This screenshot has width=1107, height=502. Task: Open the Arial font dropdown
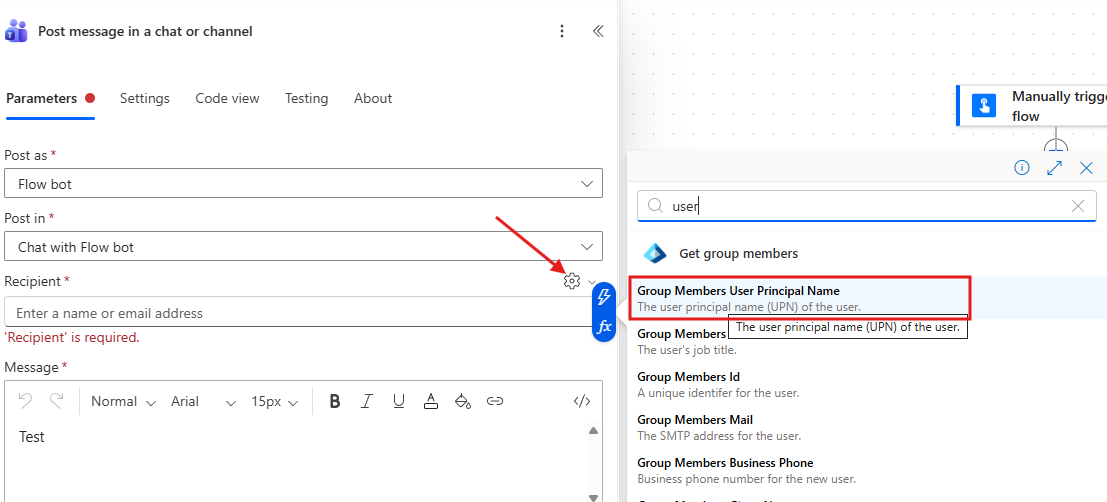tap(203, 401)
